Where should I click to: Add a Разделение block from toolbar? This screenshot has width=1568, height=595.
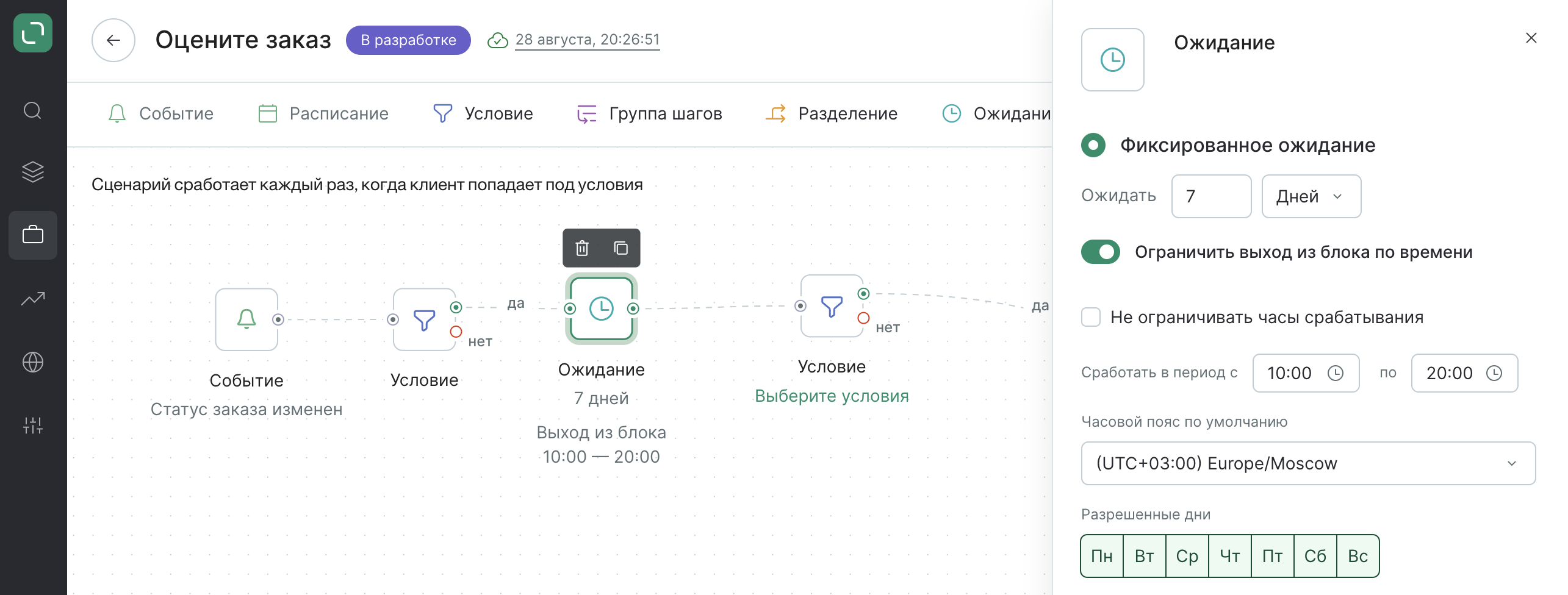point(831,113)
